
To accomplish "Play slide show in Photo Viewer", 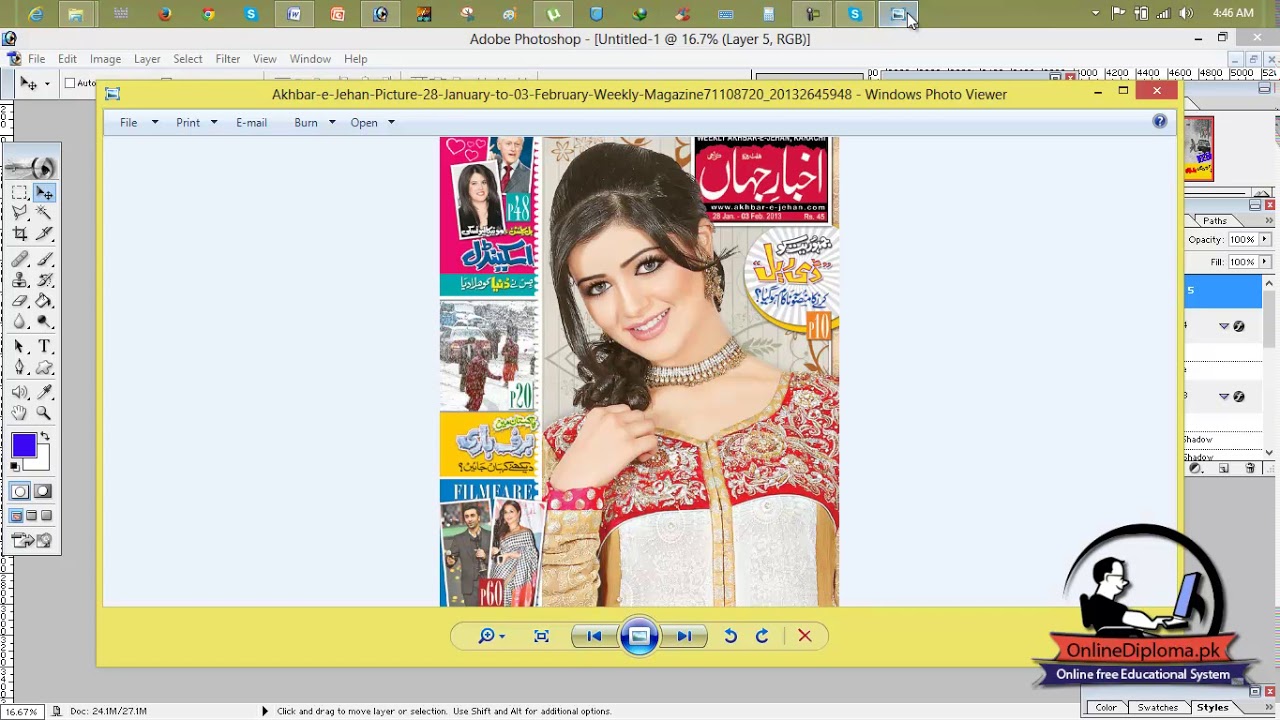I will (x=639, y=636).
